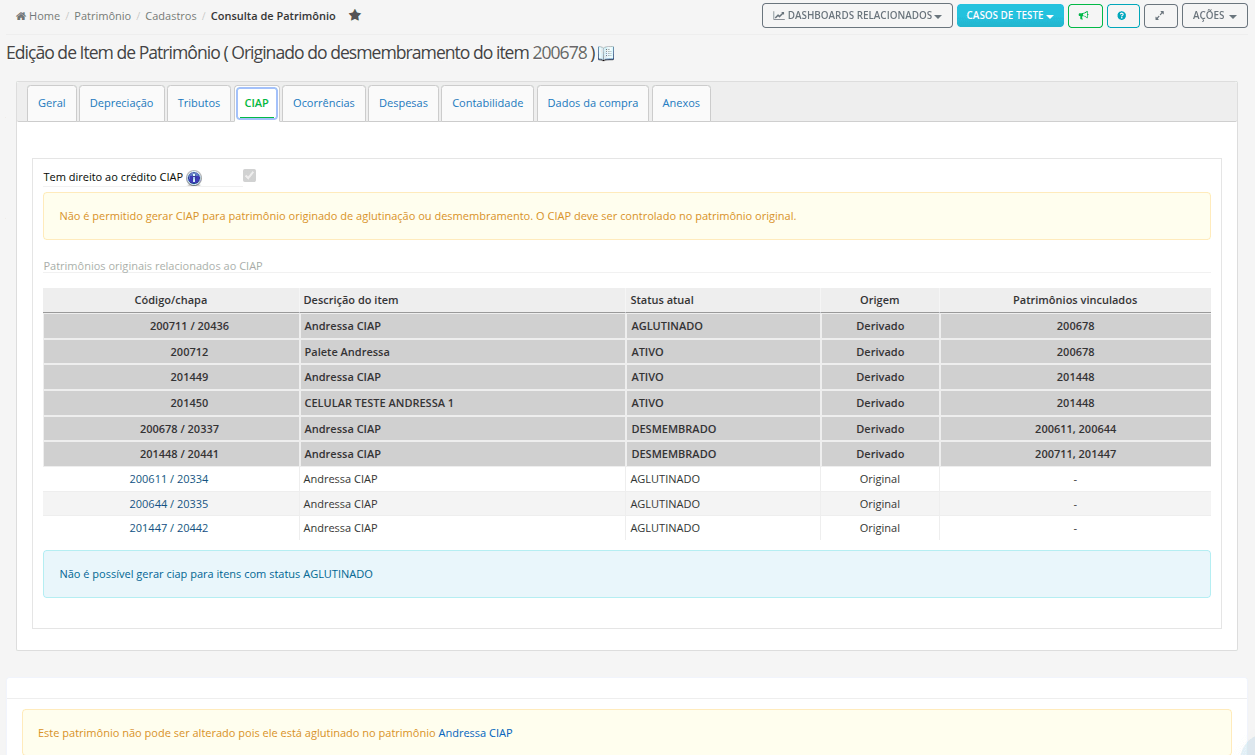1255x755 pixels.
Task: Go to the Despesas tab
Action: [403, 103]
